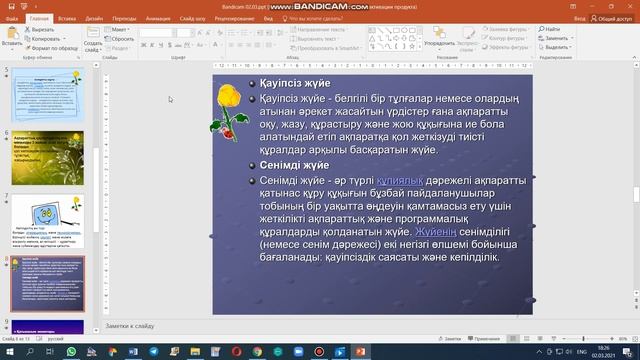This screenshot has width=640, height=360.
Task: Toggle strikethrough formatting
Action: (x=178, y=45)
